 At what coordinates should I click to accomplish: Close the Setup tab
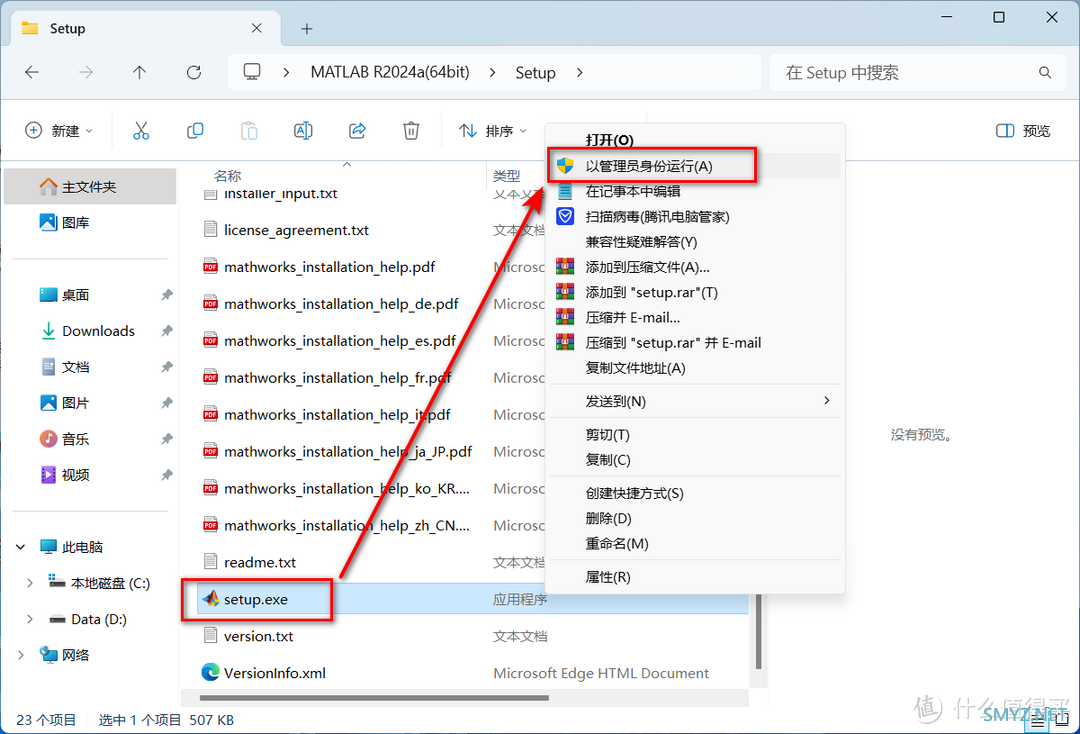(256, 28)
